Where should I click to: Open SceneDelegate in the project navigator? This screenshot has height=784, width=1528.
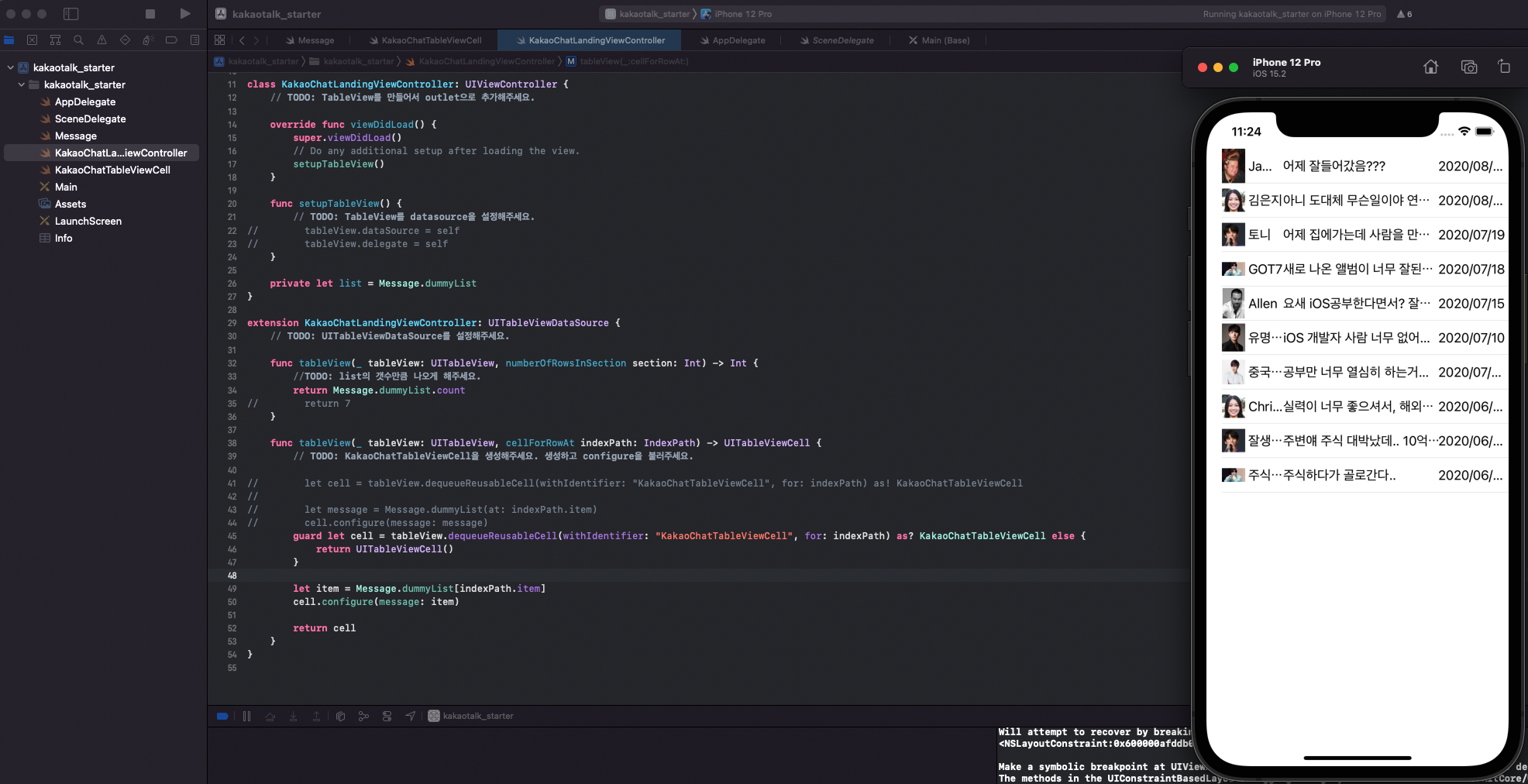[x=90, y=119]
